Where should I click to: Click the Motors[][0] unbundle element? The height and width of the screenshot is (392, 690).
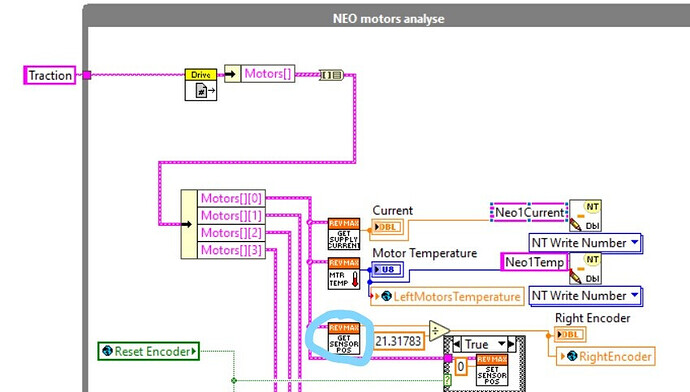pos(231,198)
